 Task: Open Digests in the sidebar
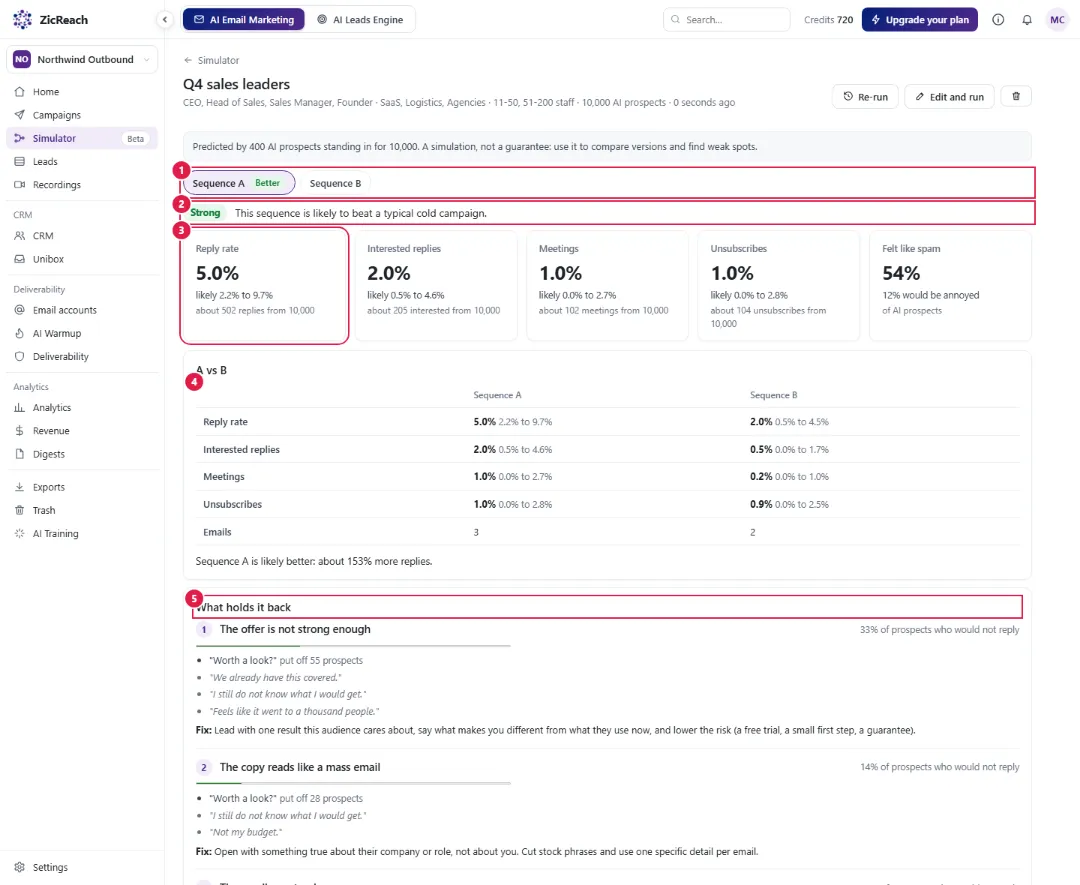pyautogui.click(x=82, y=454)
